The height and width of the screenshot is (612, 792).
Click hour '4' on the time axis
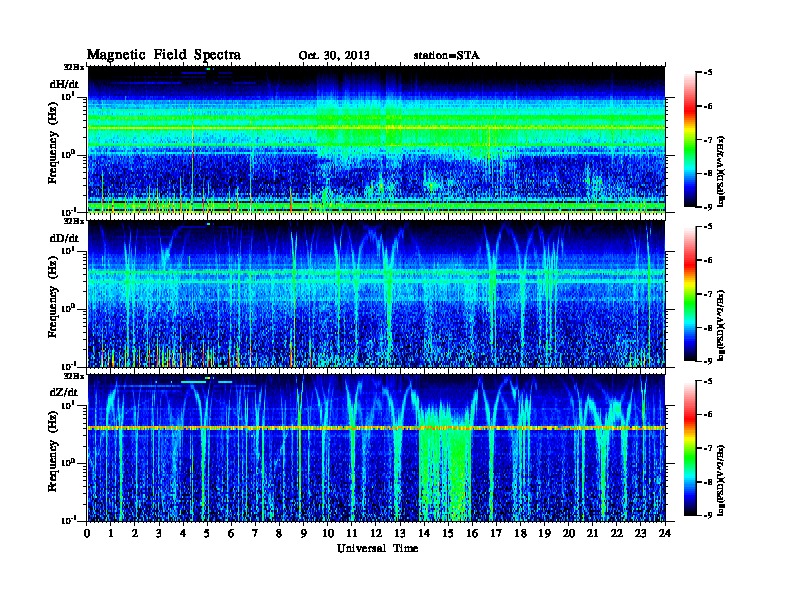point(183,533)
